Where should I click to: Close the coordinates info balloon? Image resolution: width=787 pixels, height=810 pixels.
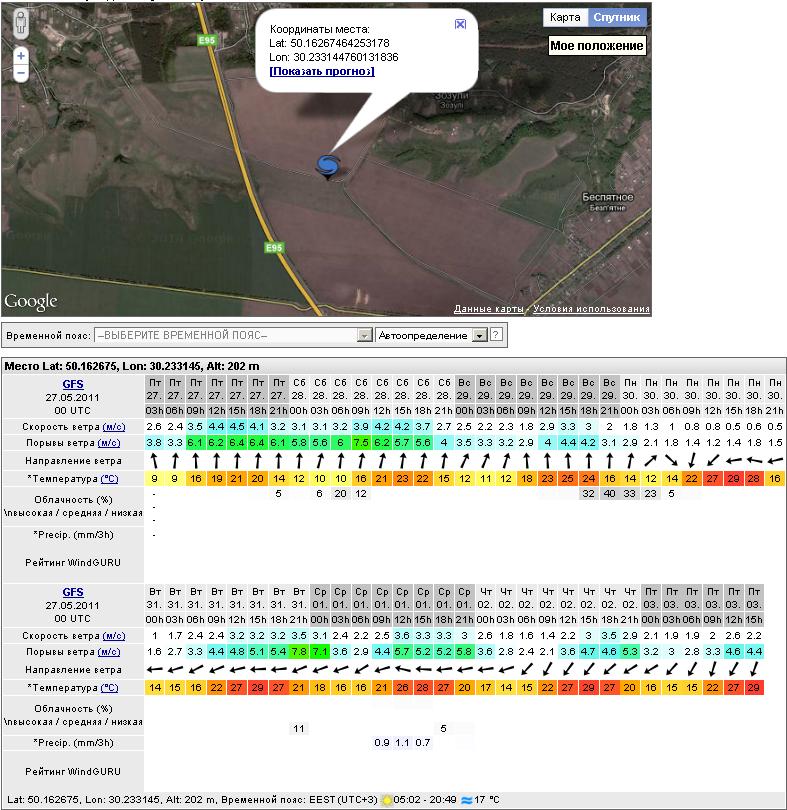tap(460, 24)
